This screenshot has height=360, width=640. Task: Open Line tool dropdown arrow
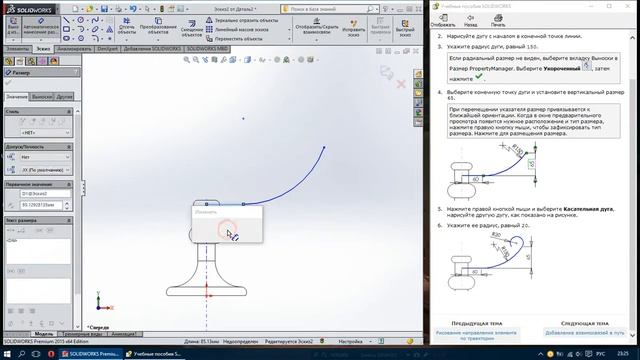pos(73,20)
